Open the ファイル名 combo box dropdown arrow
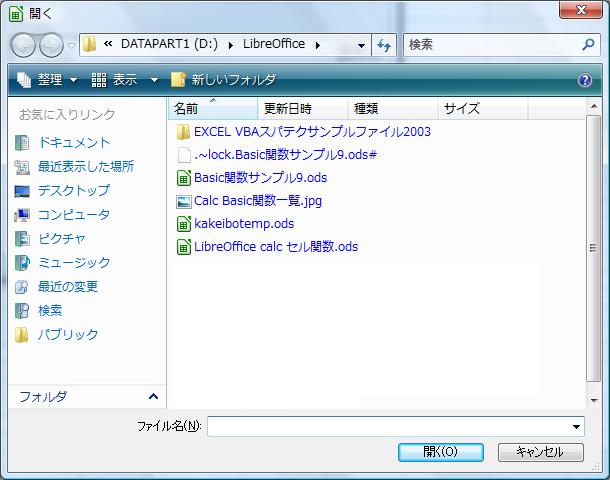The image size is (610, 480). point(577,427)
